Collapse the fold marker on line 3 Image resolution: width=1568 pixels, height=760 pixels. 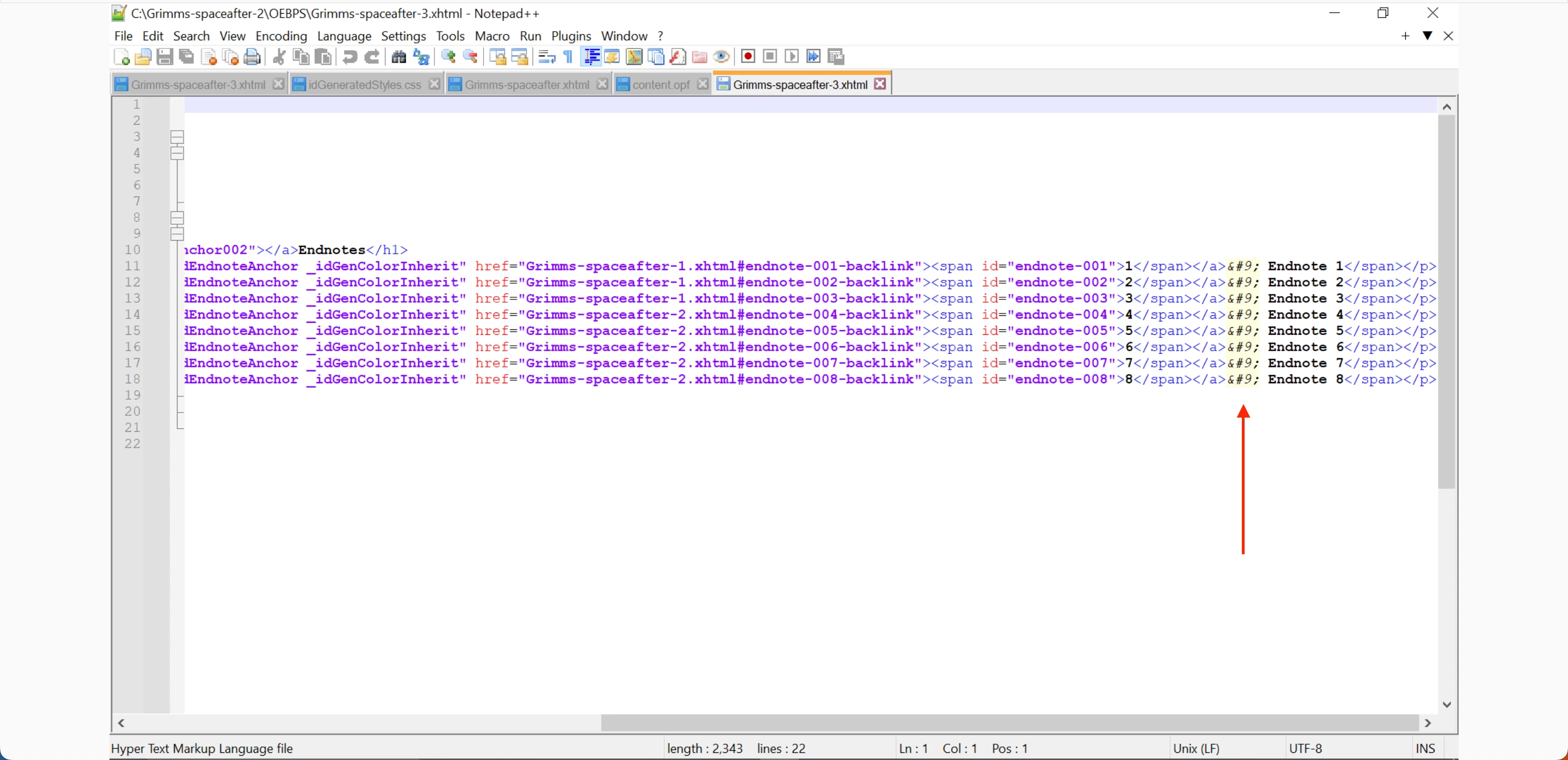pos(177,137)
